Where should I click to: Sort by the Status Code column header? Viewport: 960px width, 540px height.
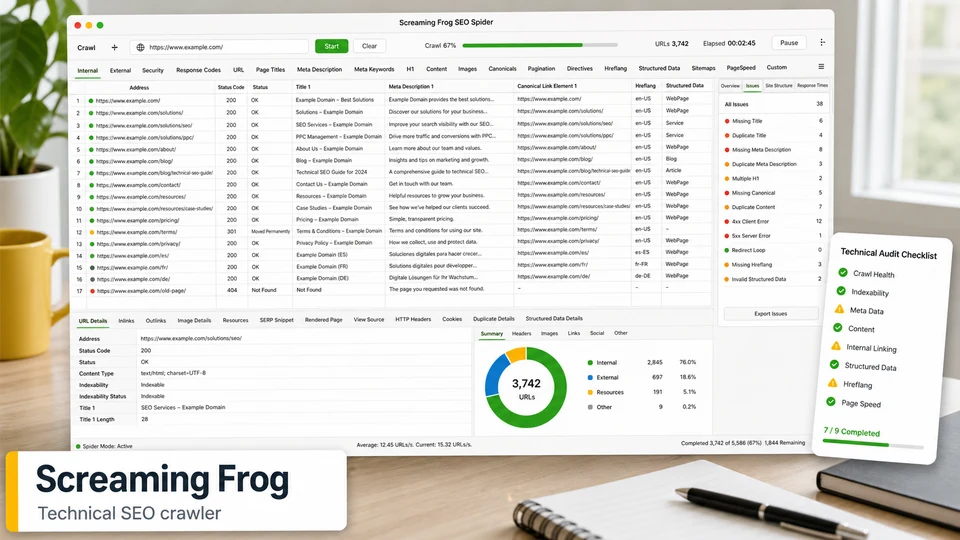tap(231, 87)
